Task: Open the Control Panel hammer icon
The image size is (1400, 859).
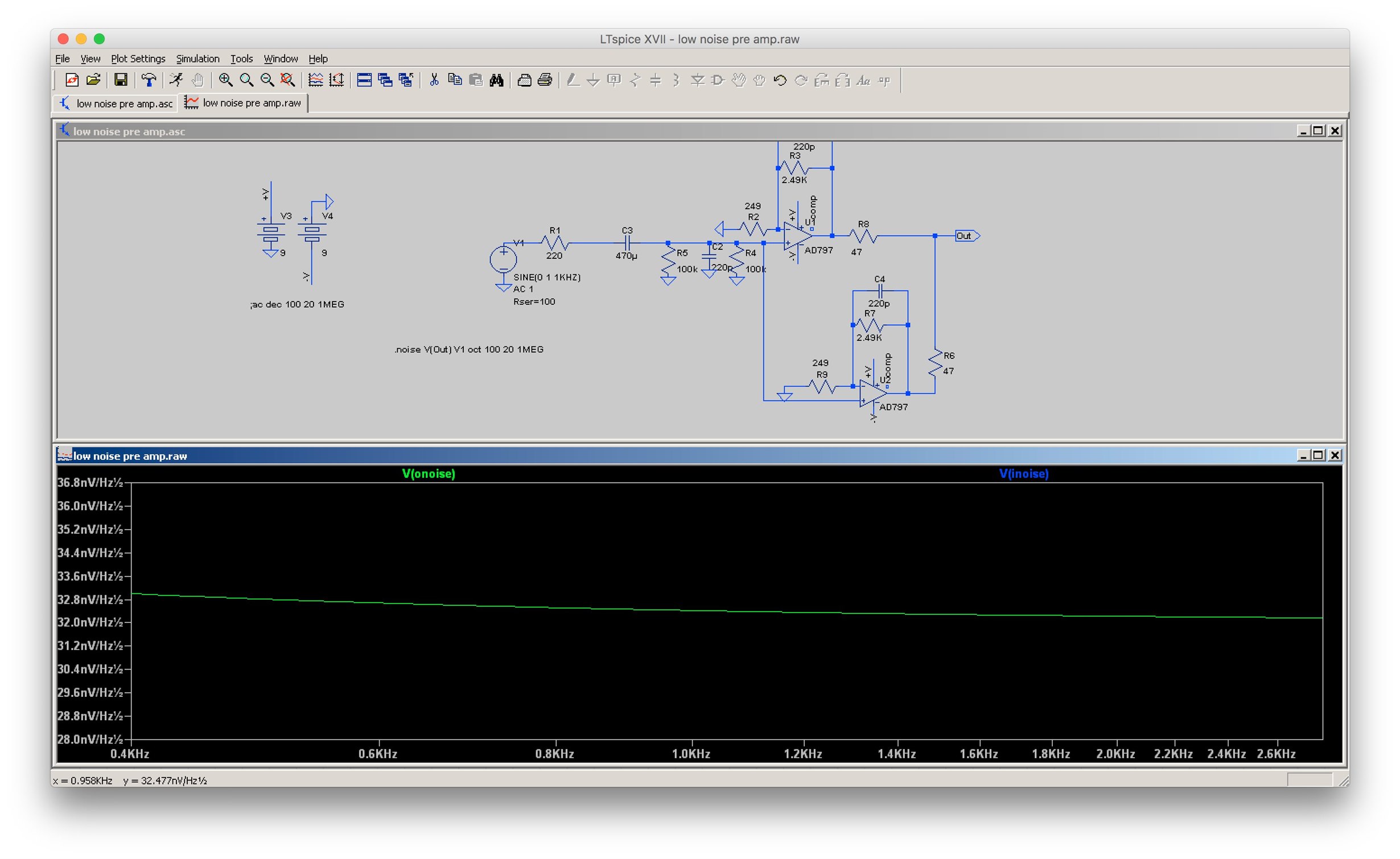Action: [x=149, y=80]
